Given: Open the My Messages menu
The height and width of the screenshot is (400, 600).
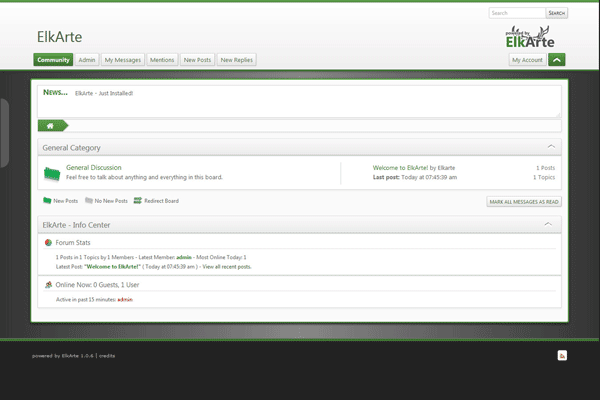Looking at the screenshot, I should tap(123, 60).
